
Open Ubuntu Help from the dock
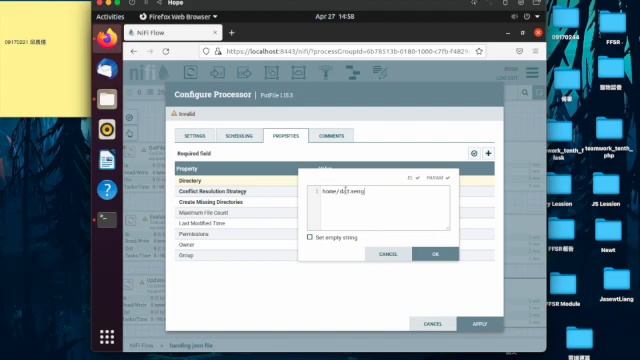(107, 190)
